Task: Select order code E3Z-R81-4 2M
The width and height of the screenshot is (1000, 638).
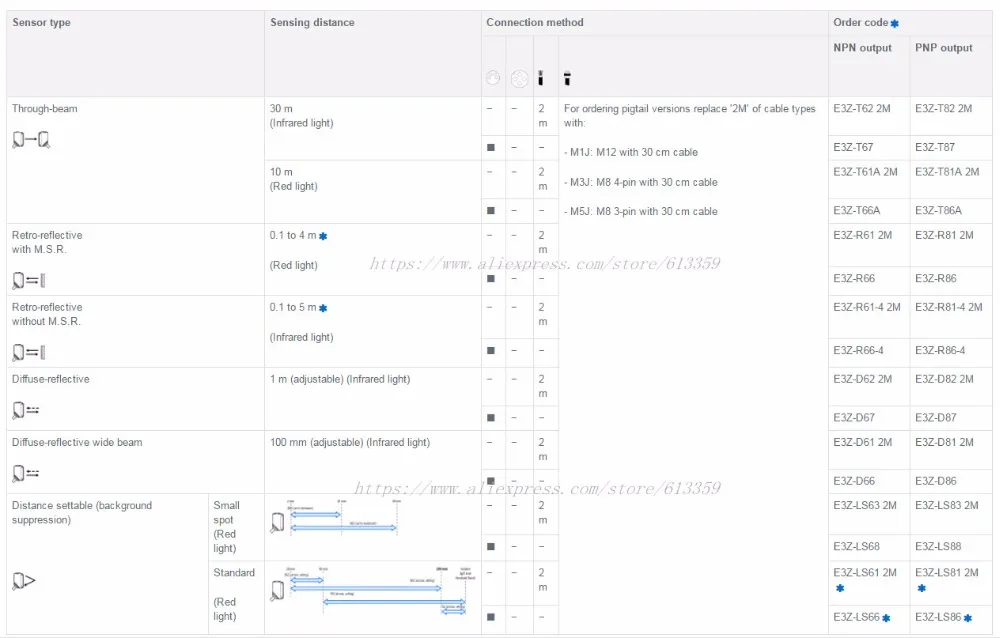Action: pos(948,308)
